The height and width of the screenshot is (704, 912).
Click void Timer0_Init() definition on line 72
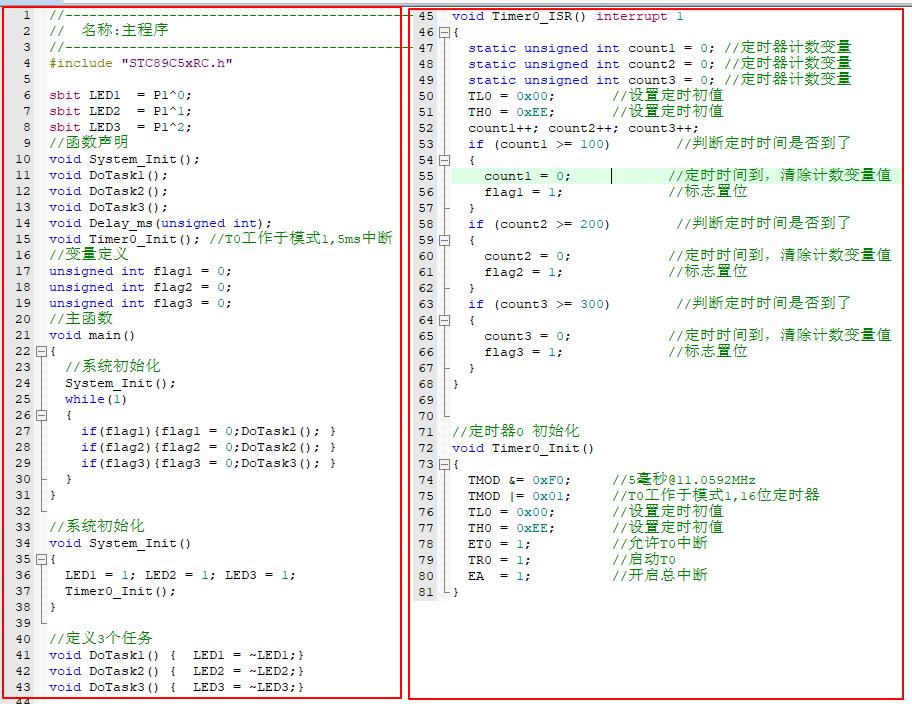[523, 448]
